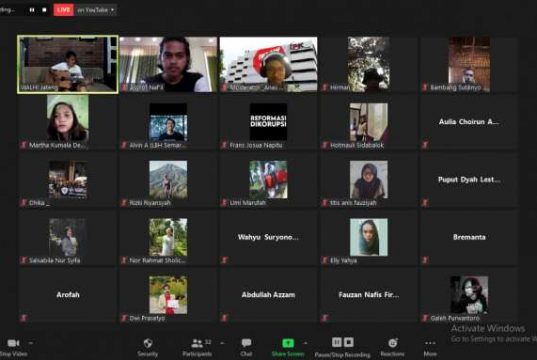537x360 pixels.
Task: Click the muted mic icon beside Hotmauli Sidabalok
Action: (325, 145)
